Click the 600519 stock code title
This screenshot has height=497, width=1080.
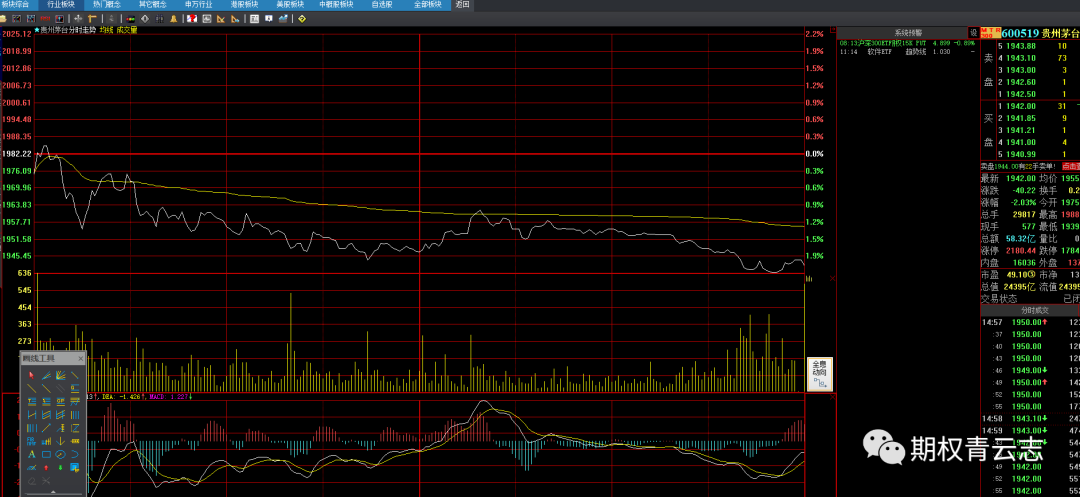coord(1020,33)
